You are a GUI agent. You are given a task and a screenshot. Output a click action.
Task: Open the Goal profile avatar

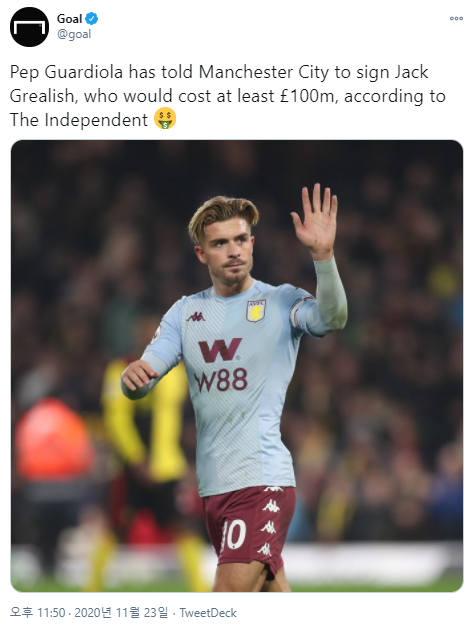click(x=29, y=27)
